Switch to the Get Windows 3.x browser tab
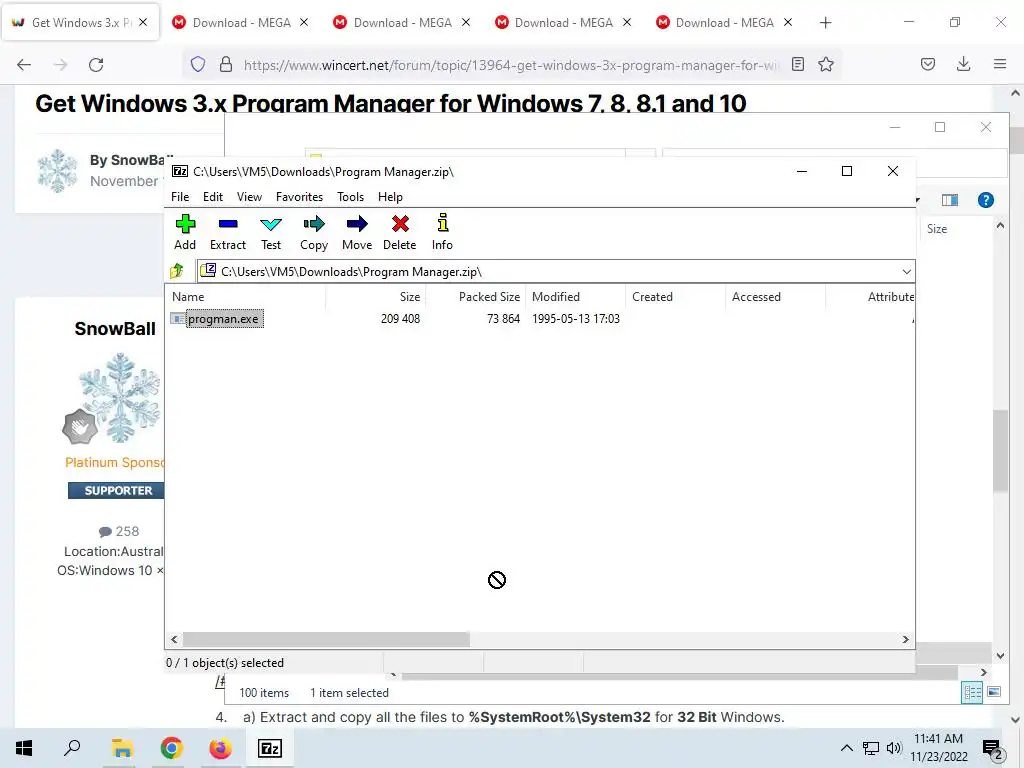This screenshot has width=1024, height=768. pyautogui.click(x=80, y=23)
